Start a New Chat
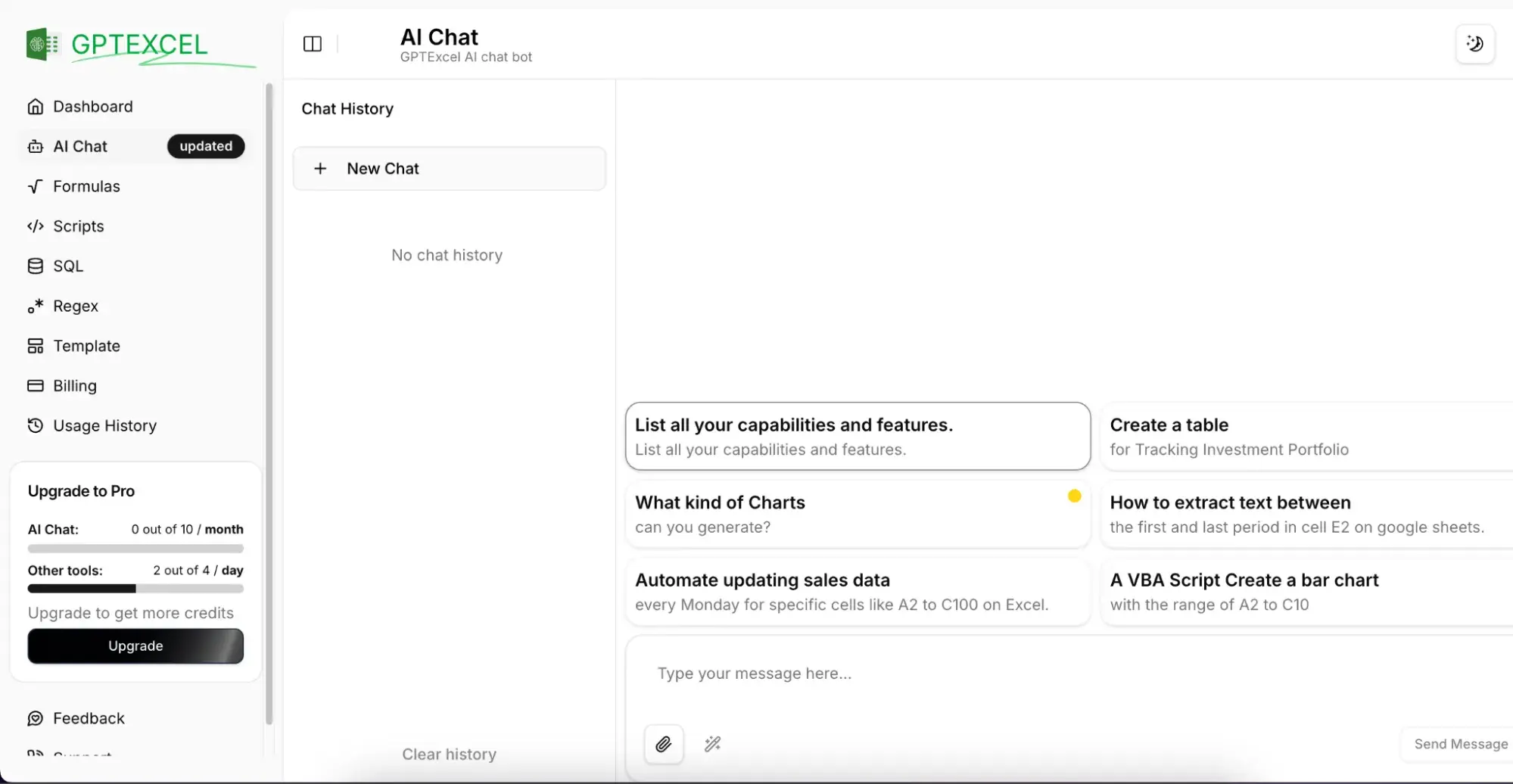Image resolution: width=1513 pixels, height=784 pixels. (449, 168)
